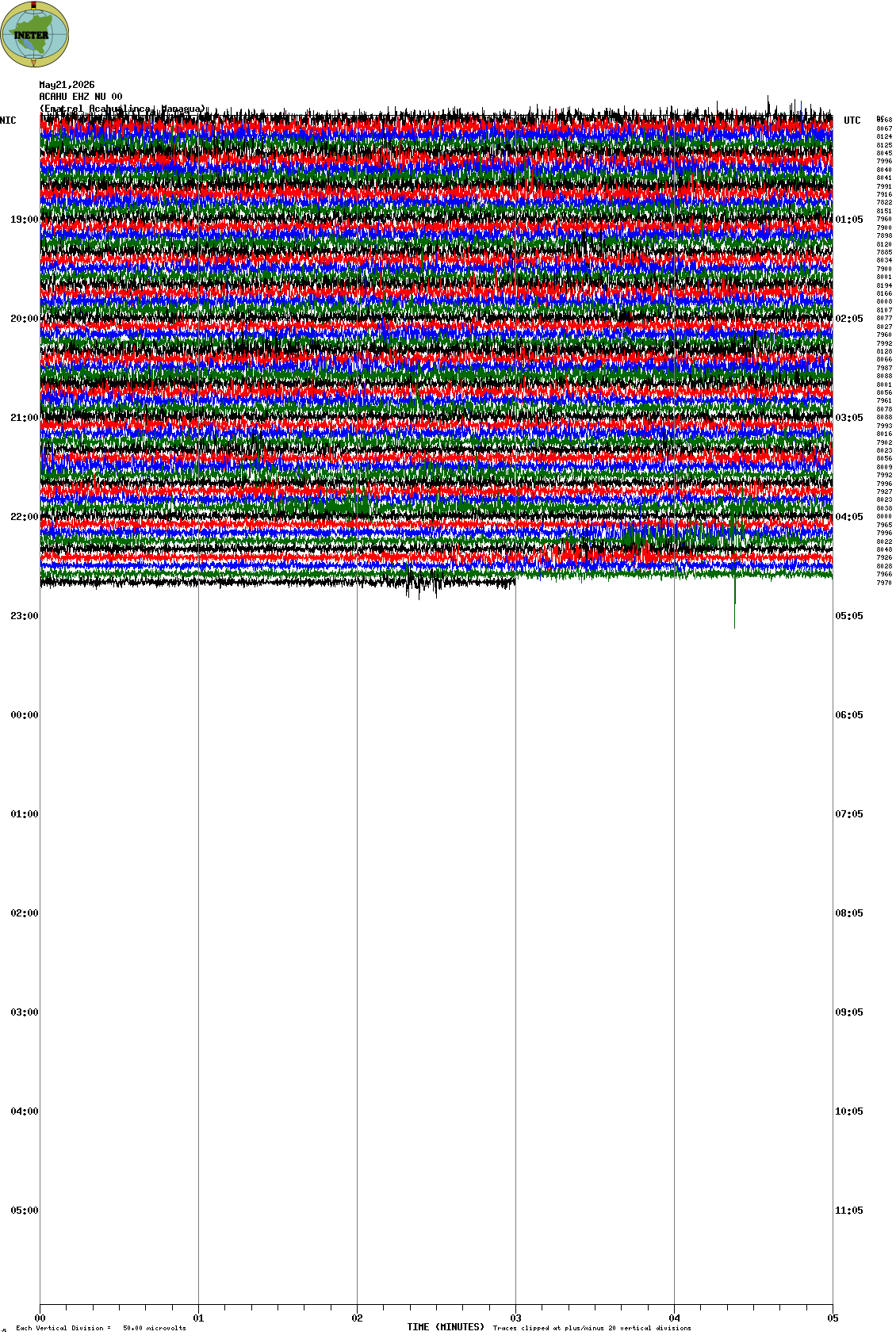Click the May21,2026 date header
Viewport: 896px width, 1339px height.
67,85
